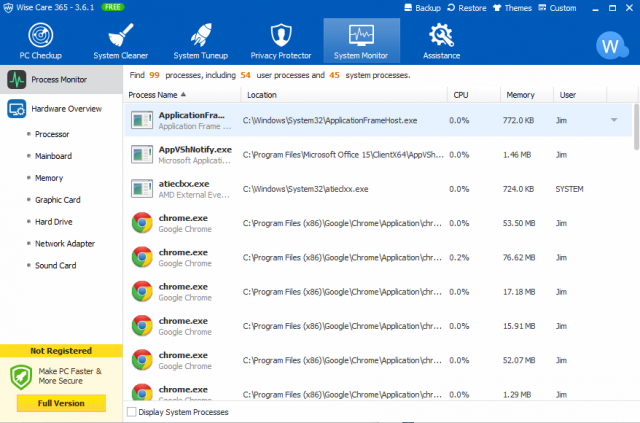Click the ApplicationFrameHost process icon
The height and width of the screenshot is (423, 640).
coord(142,120)
